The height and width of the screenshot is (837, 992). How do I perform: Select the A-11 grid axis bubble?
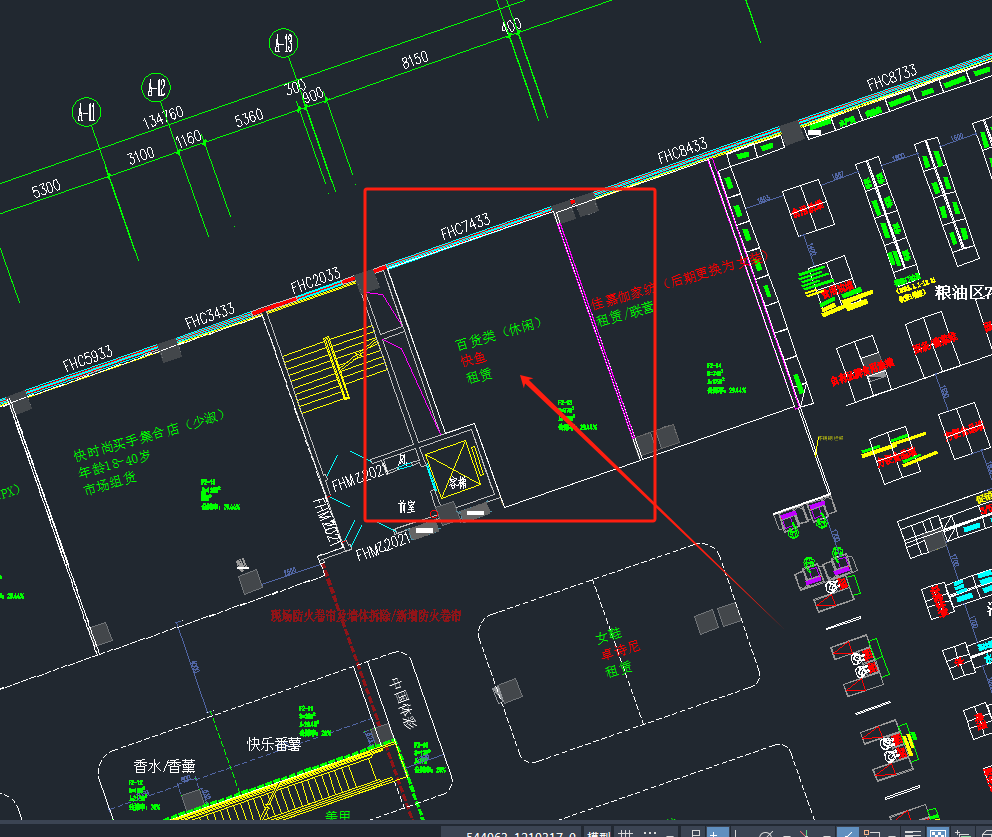87,113
